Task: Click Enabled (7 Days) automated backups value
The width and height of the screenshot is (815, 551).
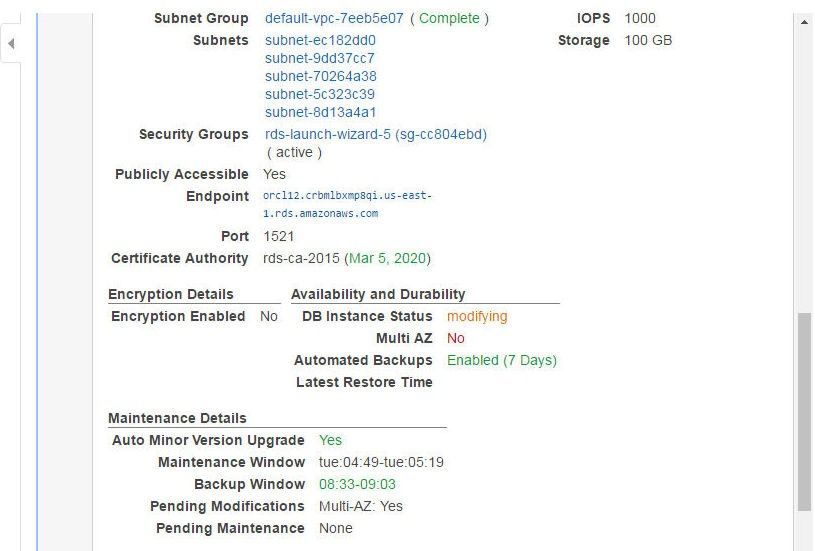Action: coord(502,360)
